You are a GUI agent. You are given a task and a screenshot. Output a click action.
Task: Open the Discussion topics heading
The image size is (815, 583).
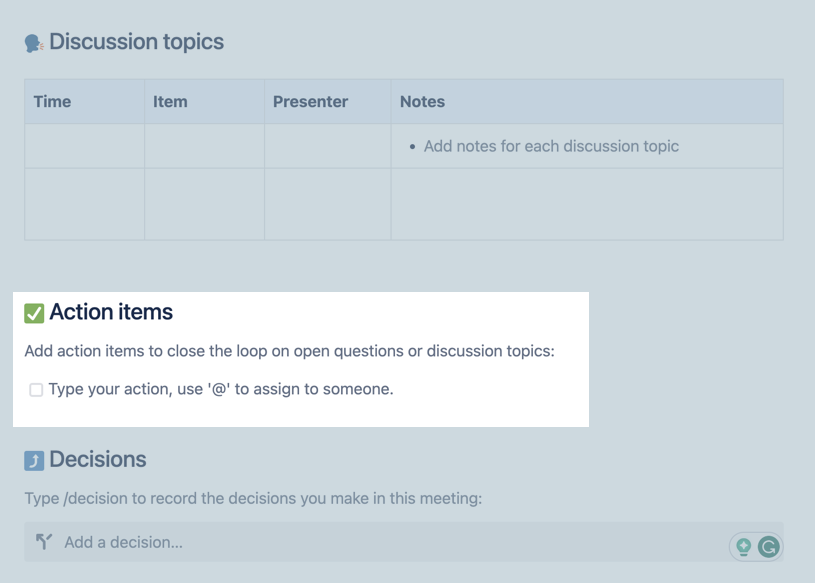click(133, 41)
